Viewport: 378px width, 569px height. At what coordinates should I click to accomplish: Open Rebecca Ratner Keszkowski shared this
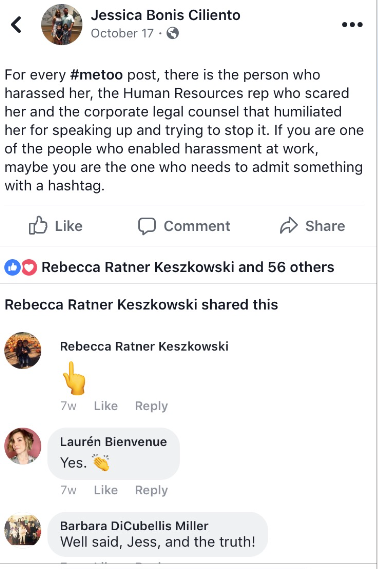pyautogui.click(x=141, y=304)
